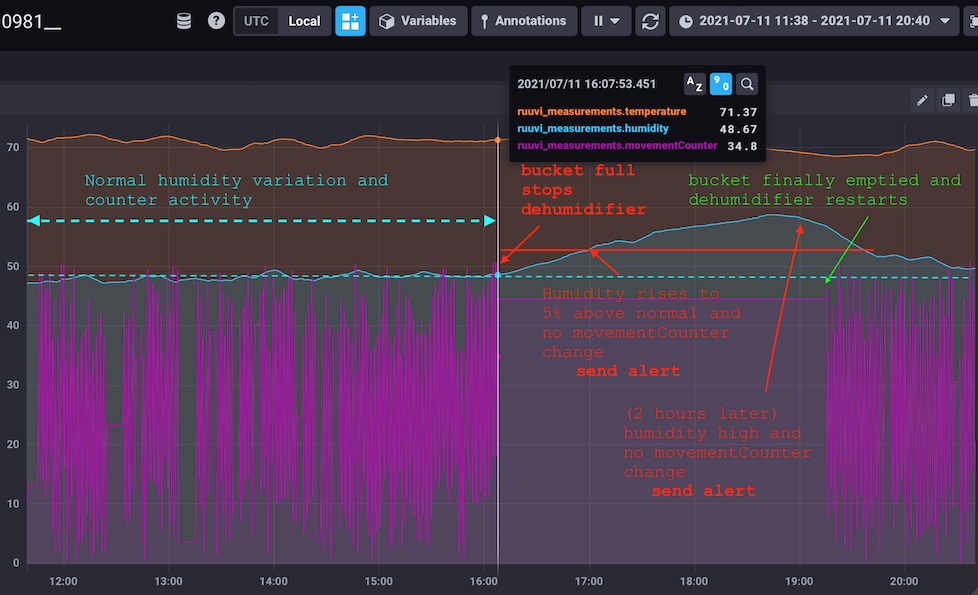The image size is (978, 595).
Task: Click the 17:00 point on graph timeline
Action: pos(589,581)
